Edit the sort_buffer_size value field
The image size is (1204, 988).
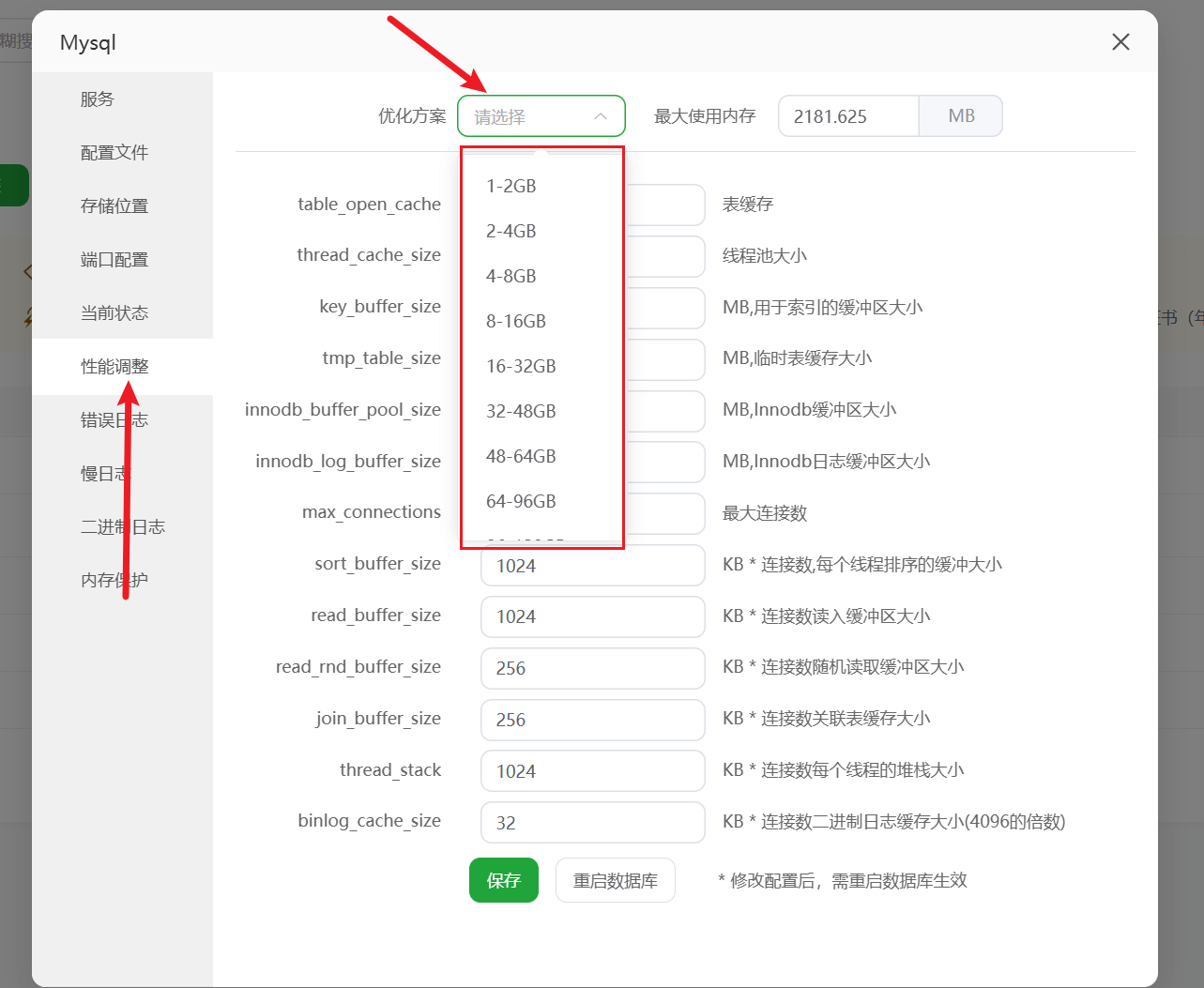coord(591,566)
